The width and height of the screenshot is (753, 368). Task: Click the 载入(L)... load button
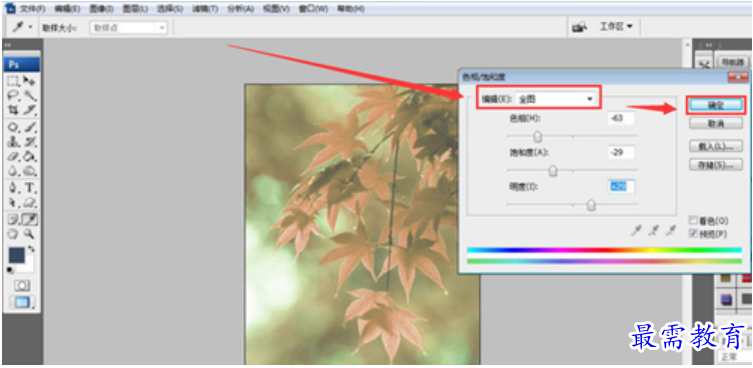(x=716, y=147)
